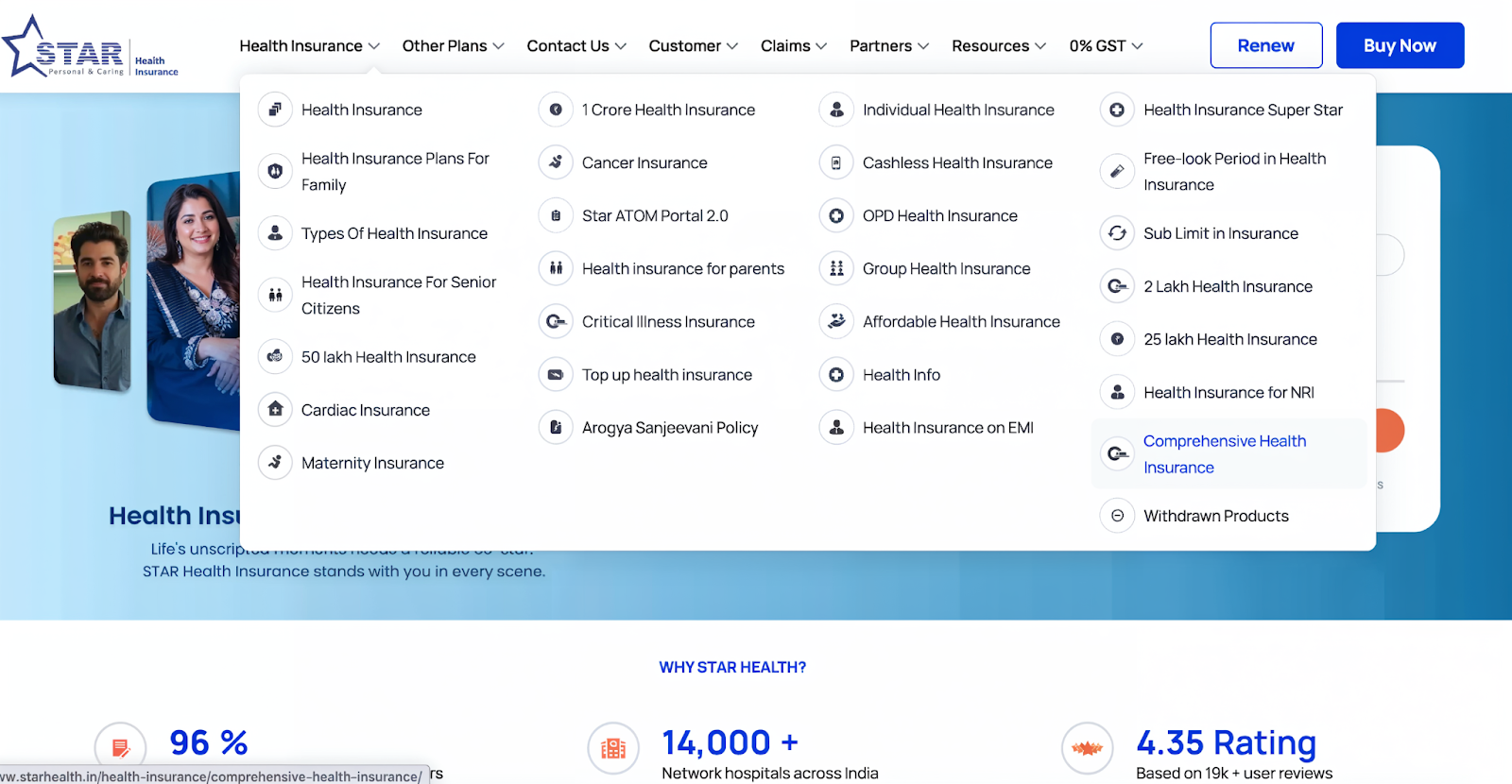Click the bearded man photo card
The height and width of the screenshot is (784, 1512).
pyautogui.click(x=92, y=300)
